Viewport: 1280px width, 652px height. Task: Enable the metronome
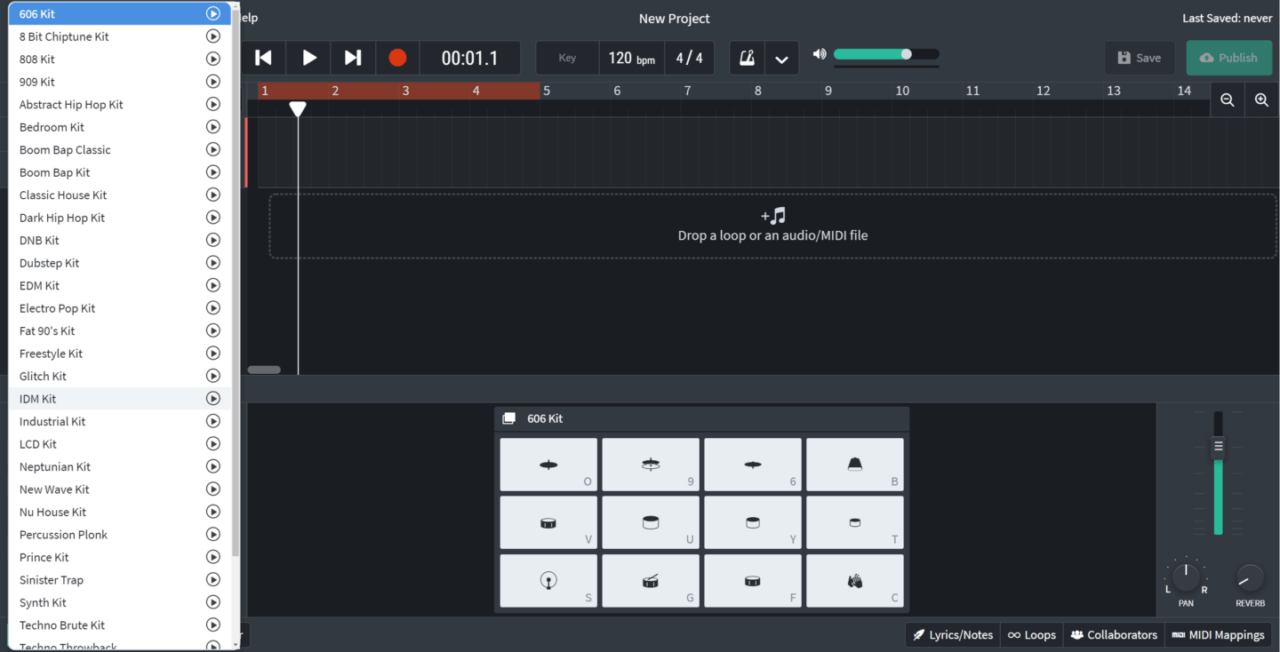coord(746,58)
